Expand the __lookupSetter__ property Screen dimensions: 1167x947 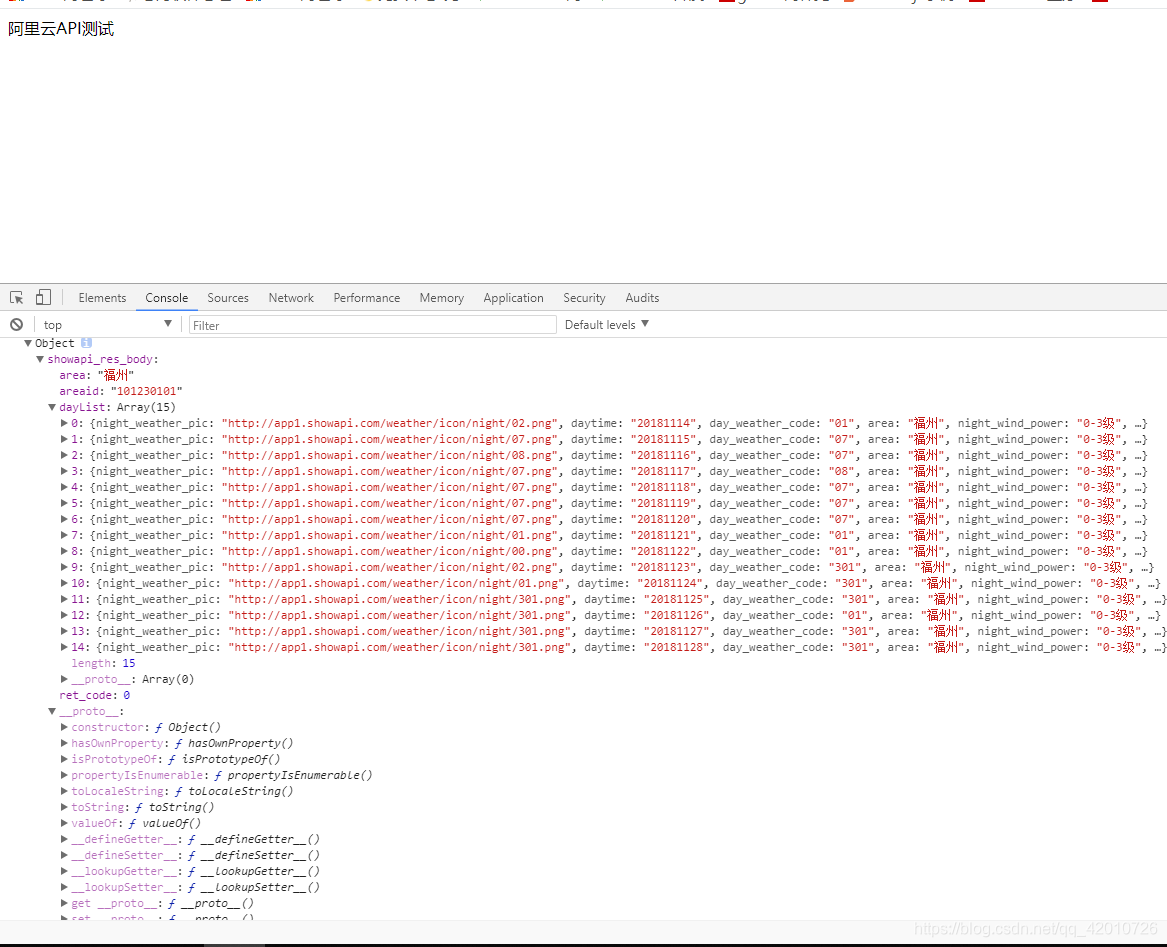pos(64,887)
